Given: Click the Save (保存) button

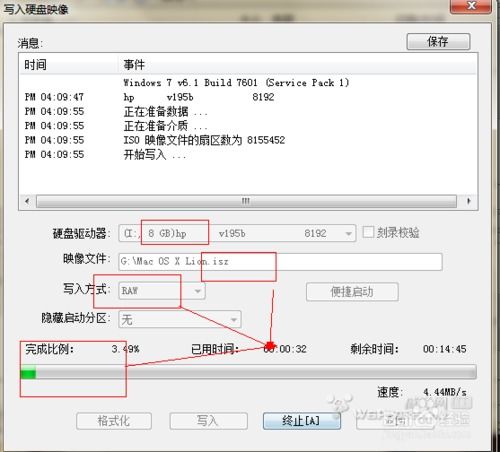Looking at the screenshot, I should point(438,42).
